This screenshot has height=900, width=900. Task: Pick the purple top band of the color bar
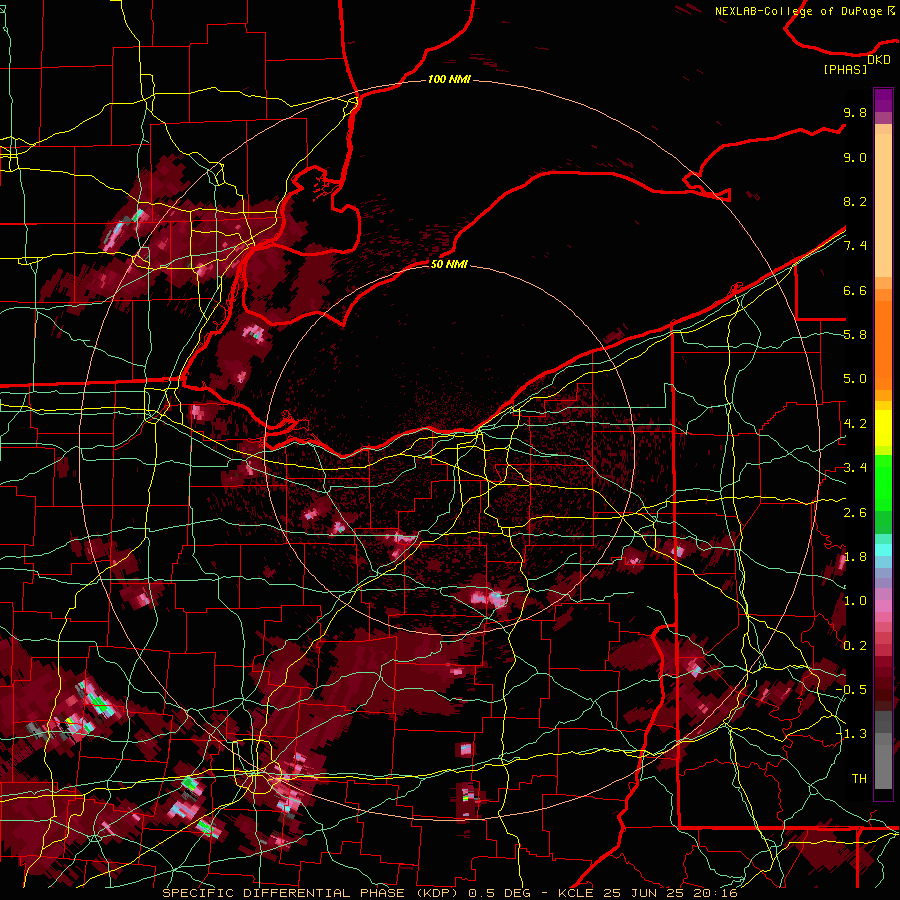point(883,100)
